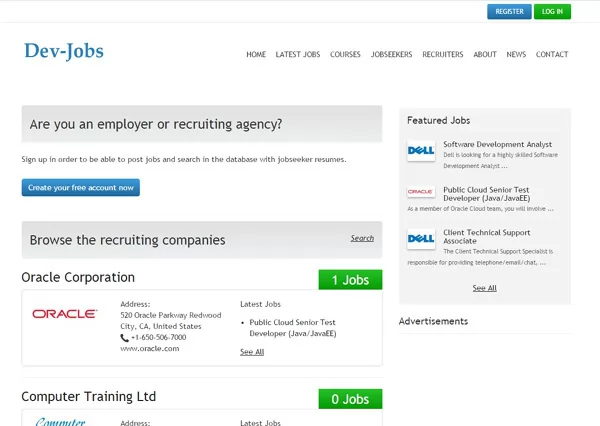The image size is (600, 426).
Task: Open the Computer Training Ltd company heading
Action: [89, 397]
